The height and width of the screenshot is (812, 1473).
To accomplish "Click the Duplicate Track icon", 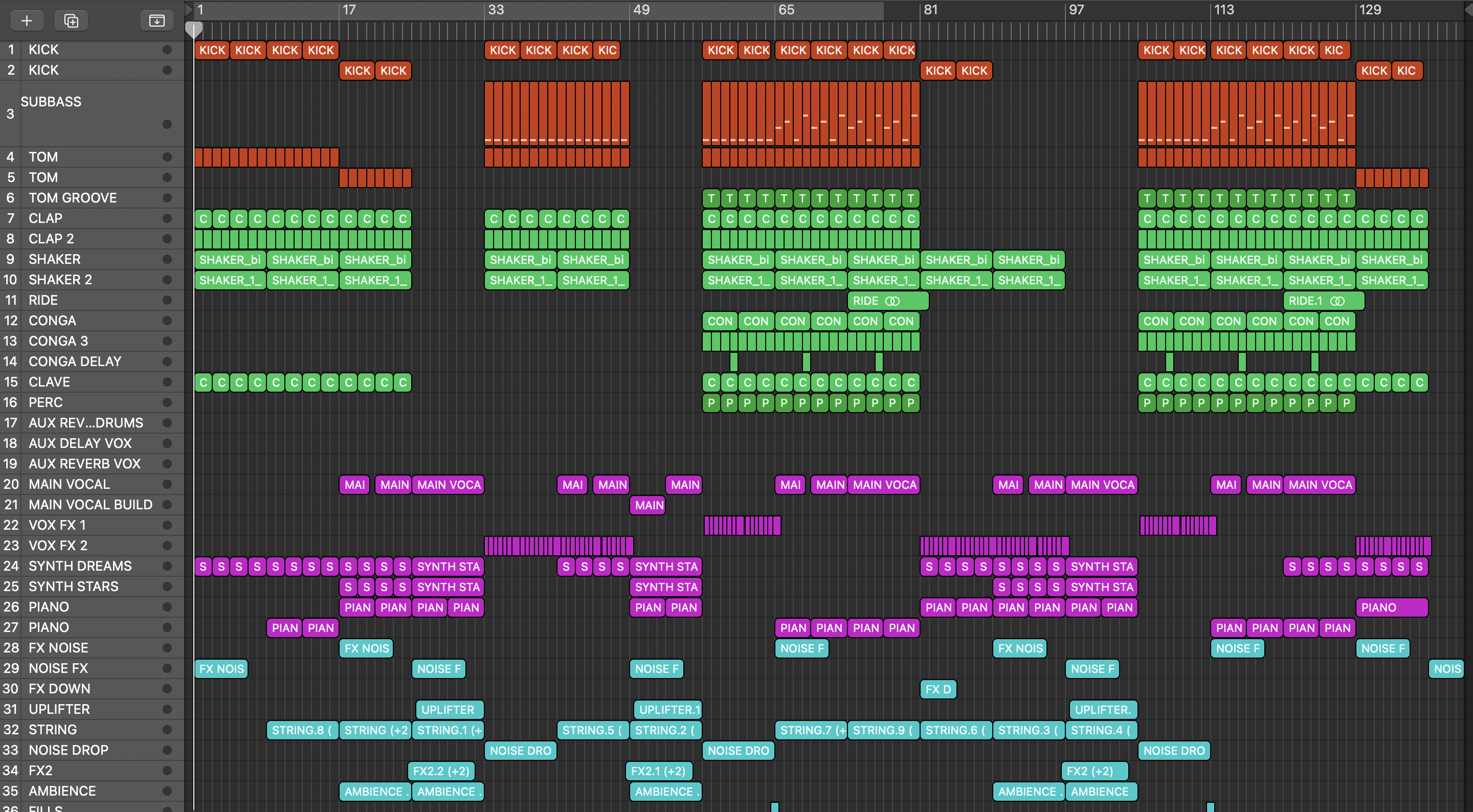I will (71, 21).
